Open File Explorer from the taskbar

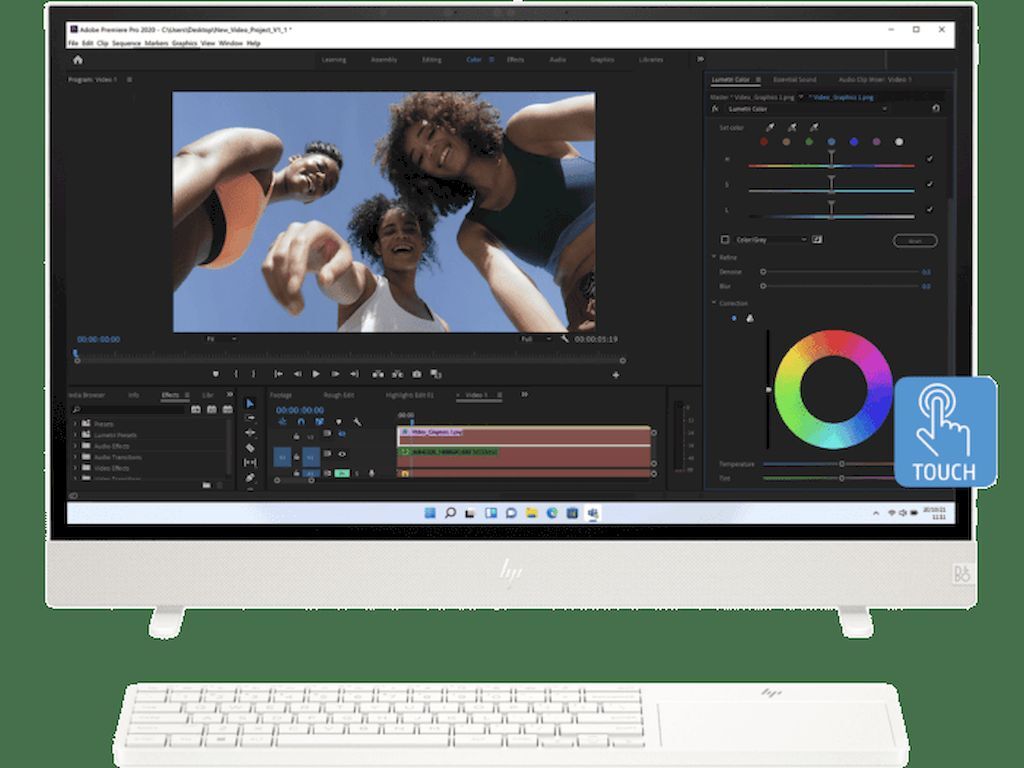(x=532, y=513)
